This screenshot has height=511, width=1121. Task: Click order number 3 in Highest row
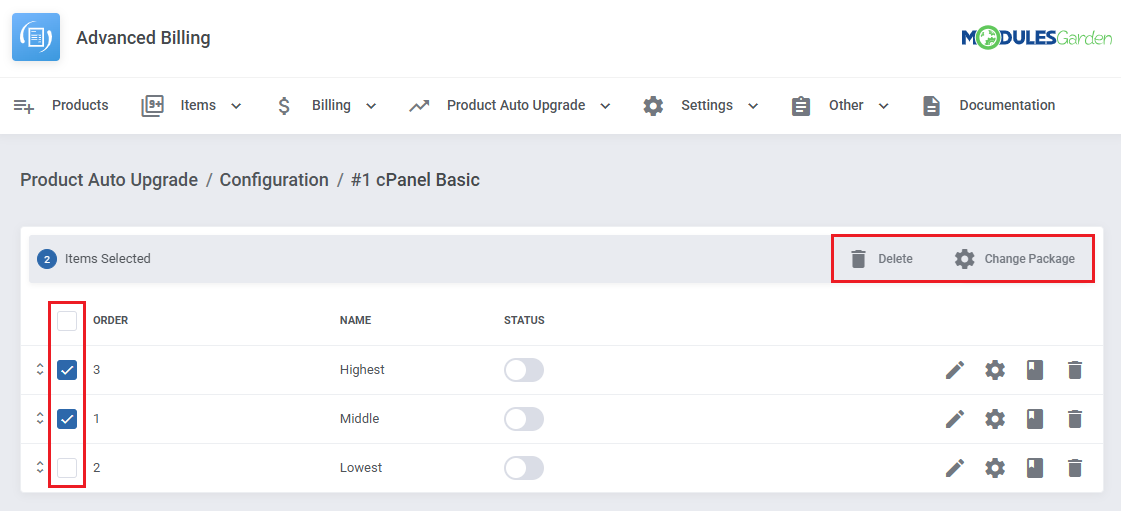(97, 370)
